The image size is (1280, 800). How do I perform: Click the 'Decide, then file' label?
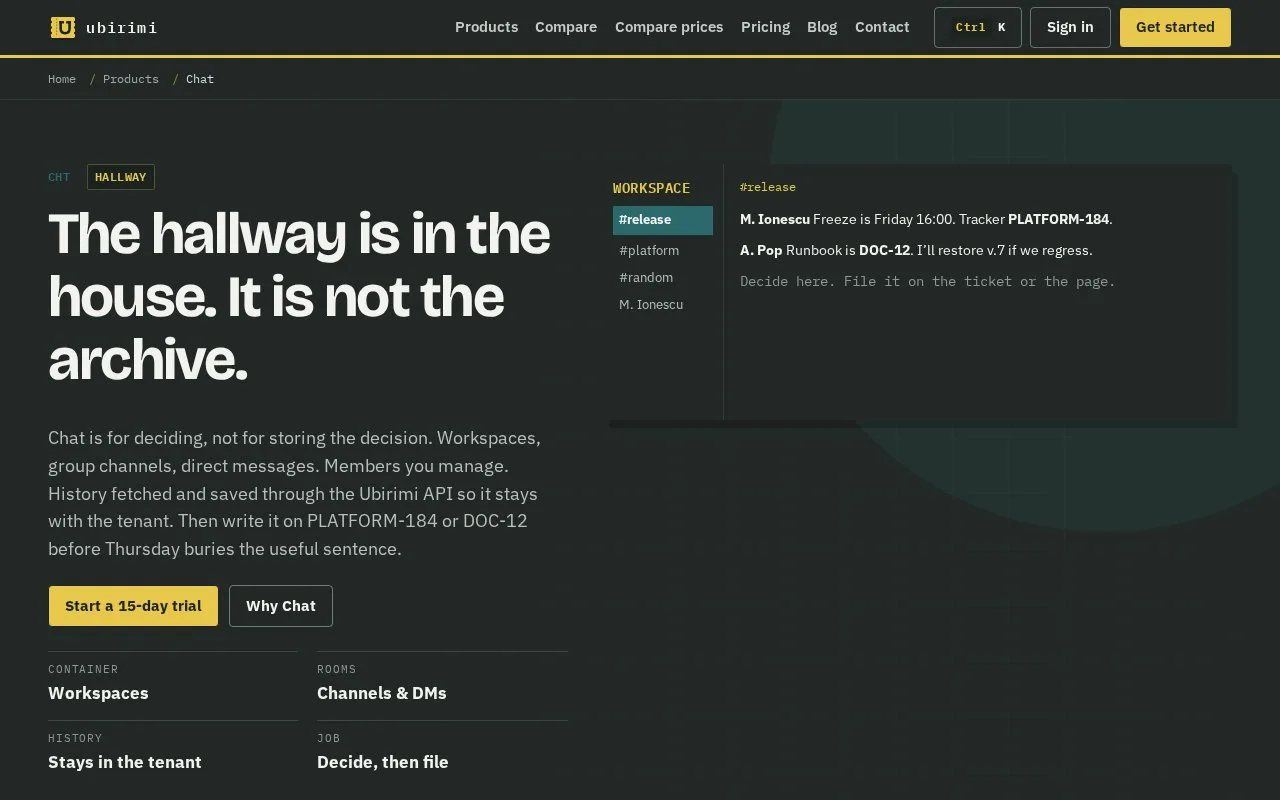(x=383, y=762)
